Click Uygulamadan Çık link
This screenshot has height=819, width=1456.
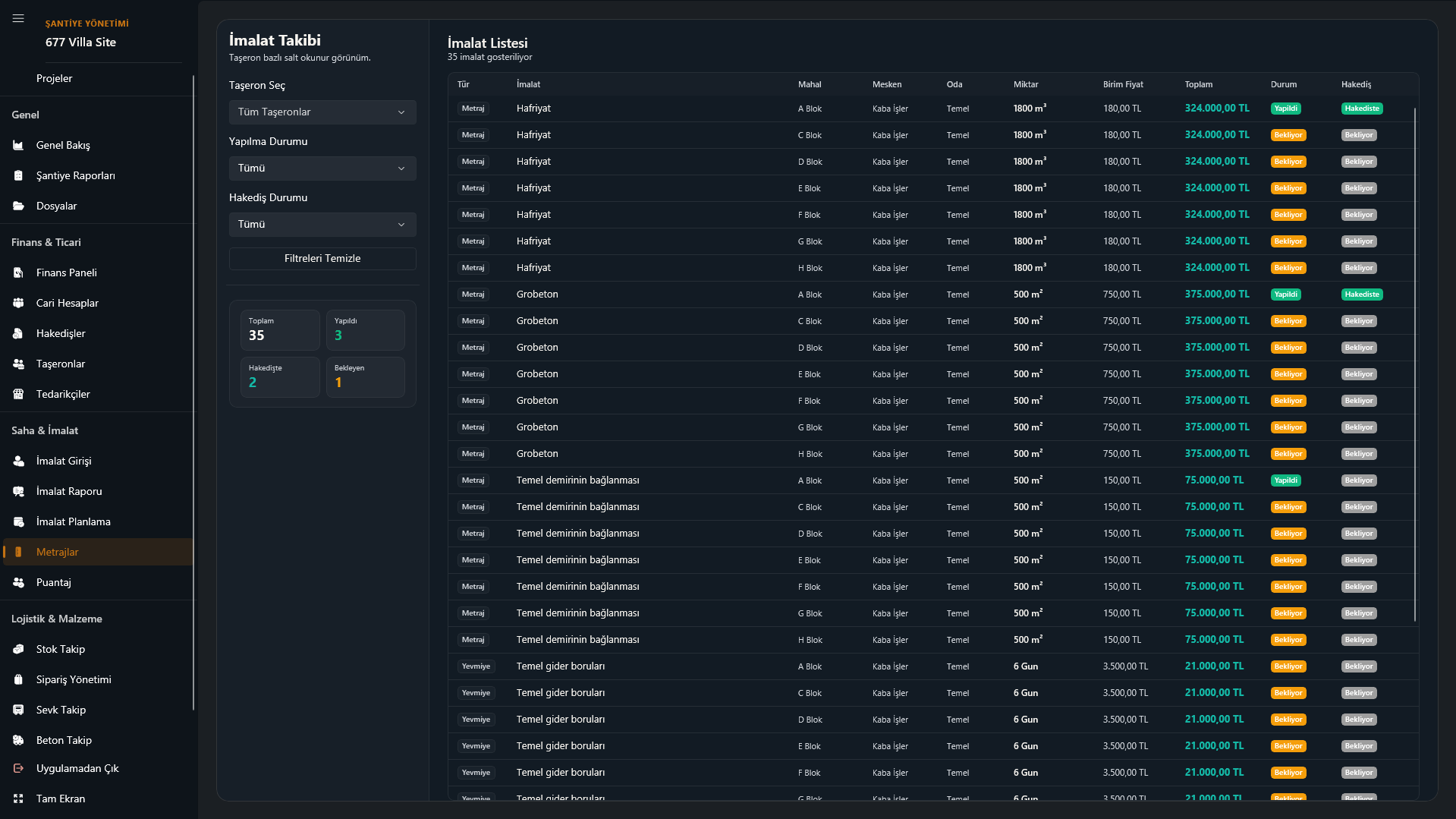(x=77, y=768)
